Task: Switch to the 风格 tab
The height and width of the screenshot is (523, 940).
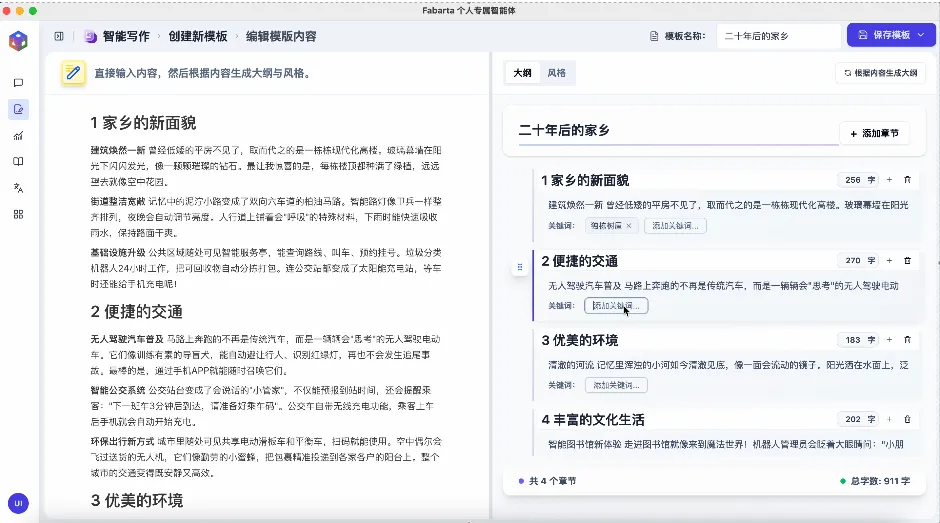Action: pos(556,73)
